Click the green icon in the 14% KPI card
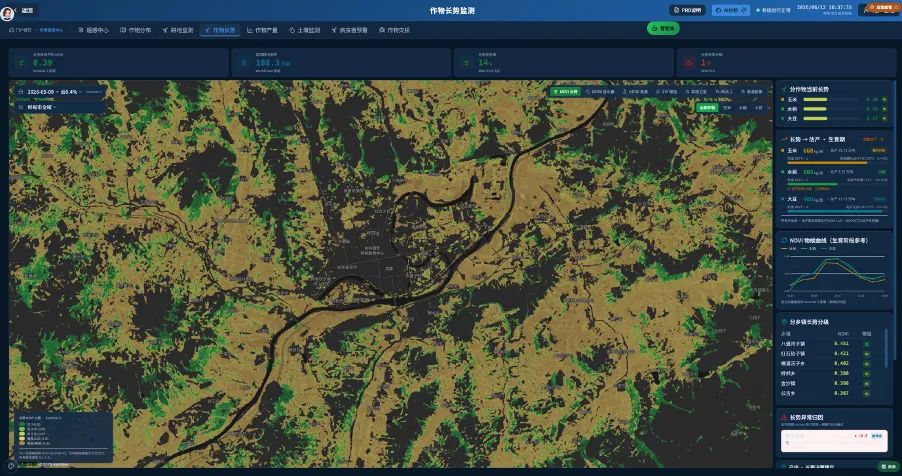The height and width of the screenshot is (476, 902). tap(467, 62)
